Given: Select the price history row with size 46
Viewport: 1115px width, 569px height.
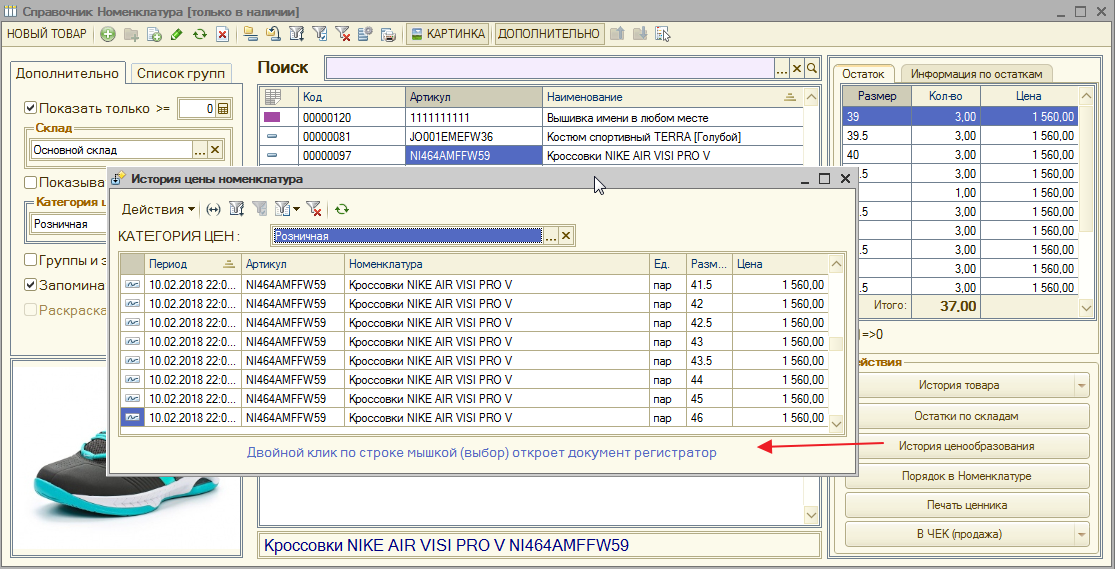Looking at the screenshot, I should click(x=473, y=418).
